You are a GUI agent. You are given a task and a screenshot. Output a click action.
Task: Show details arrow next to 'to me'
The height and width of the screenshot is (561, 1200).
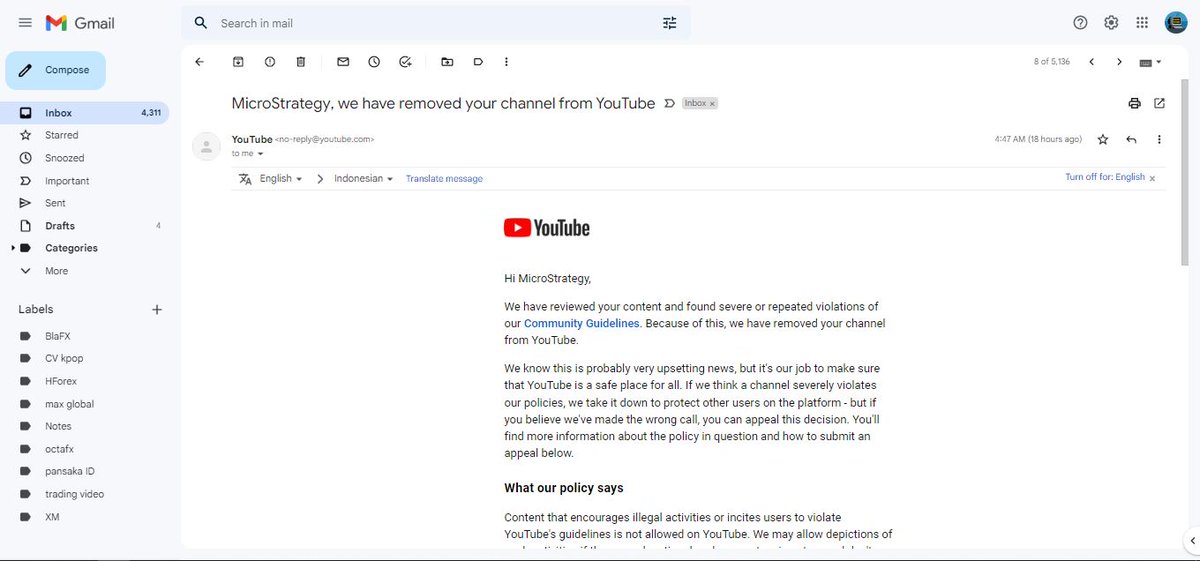click(x=260, y=154)
